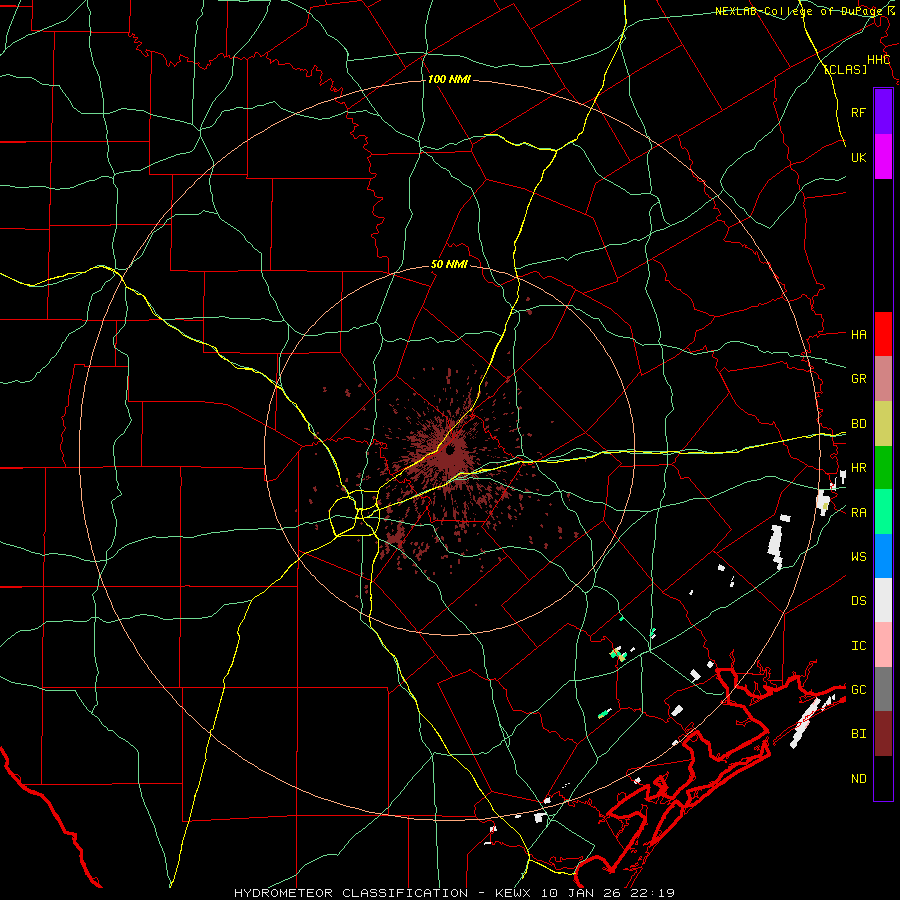Viewport: 900px width, 900px height.
Task: Click the 'BI' legend label text
Action: tap(858, 734)
